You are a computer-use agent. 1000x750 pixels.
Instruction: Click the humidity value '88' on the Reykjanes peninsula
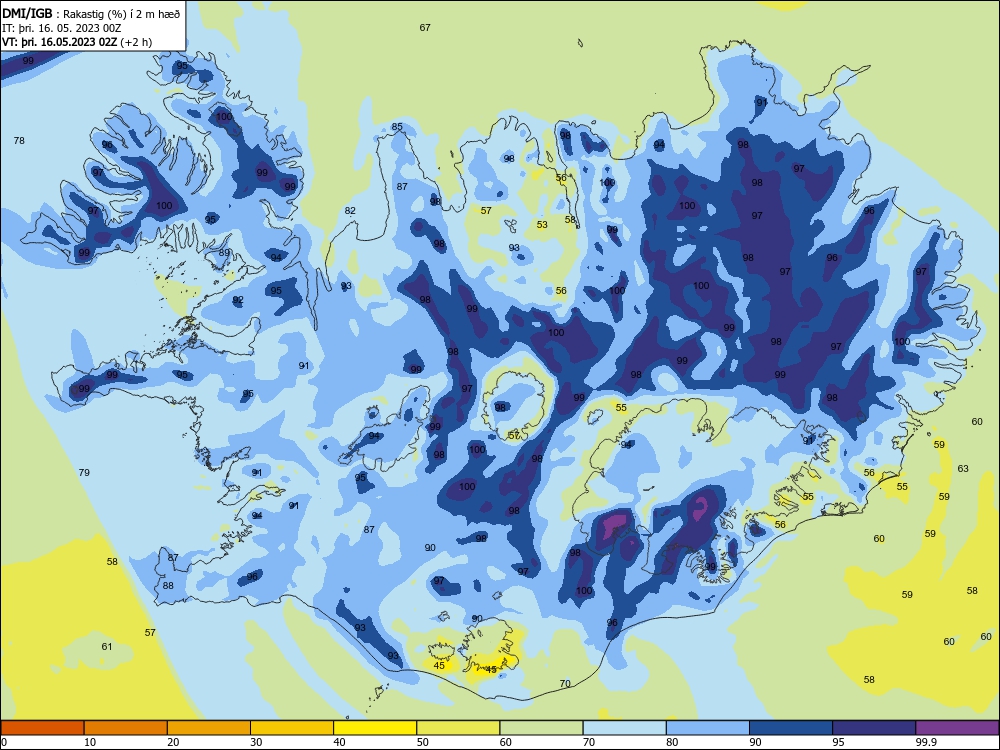click(168, 585)
